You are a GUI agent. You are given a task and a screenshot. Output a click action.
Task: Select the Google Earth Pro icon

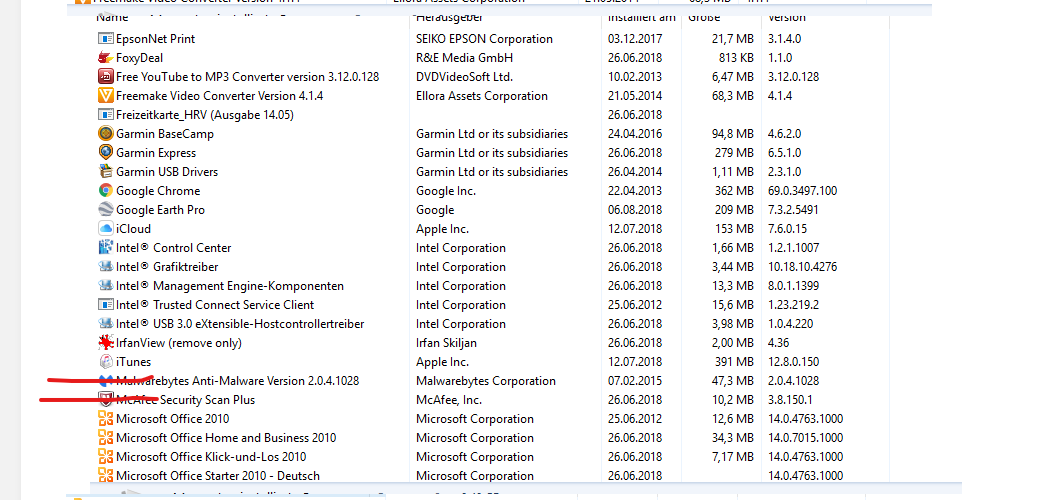[105, 210]
